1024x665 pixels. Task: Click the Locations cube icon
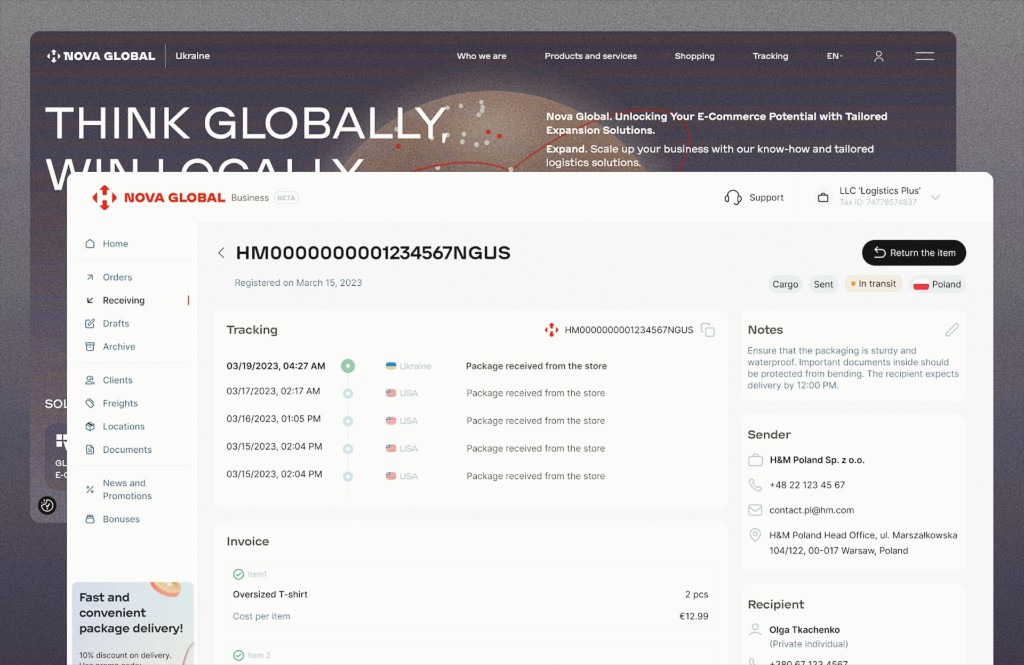coord(90,427)
